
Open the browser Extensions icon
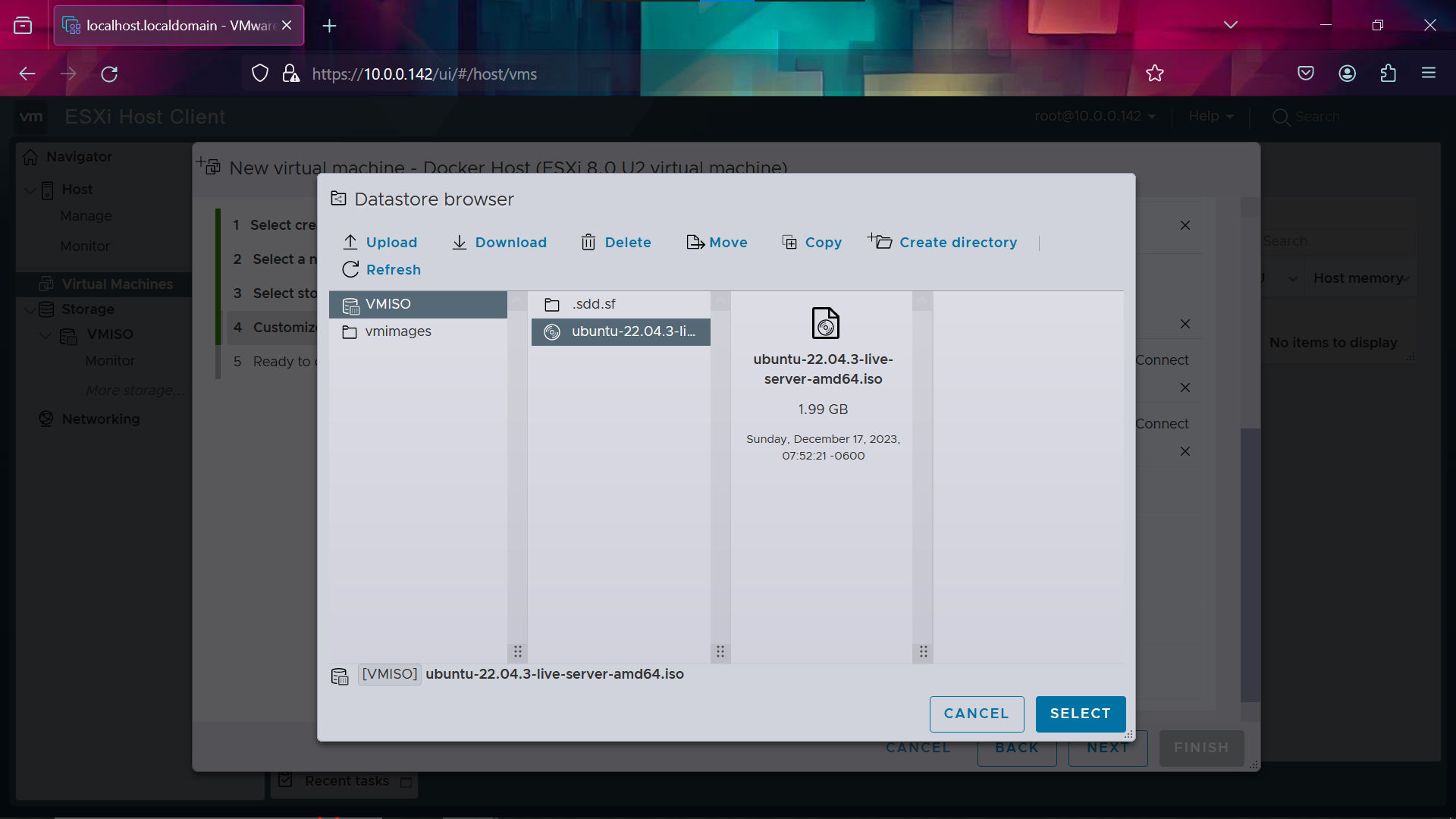pyautogui.click(x=1389, y=74)
